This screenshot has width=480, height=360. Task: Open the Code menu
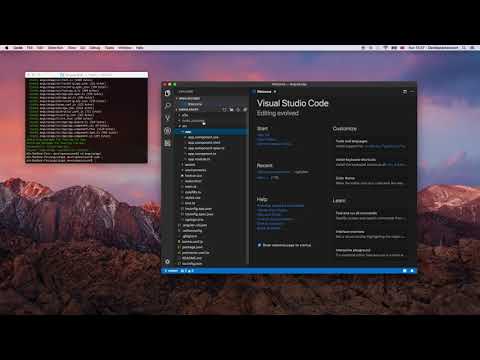point(18,48)
